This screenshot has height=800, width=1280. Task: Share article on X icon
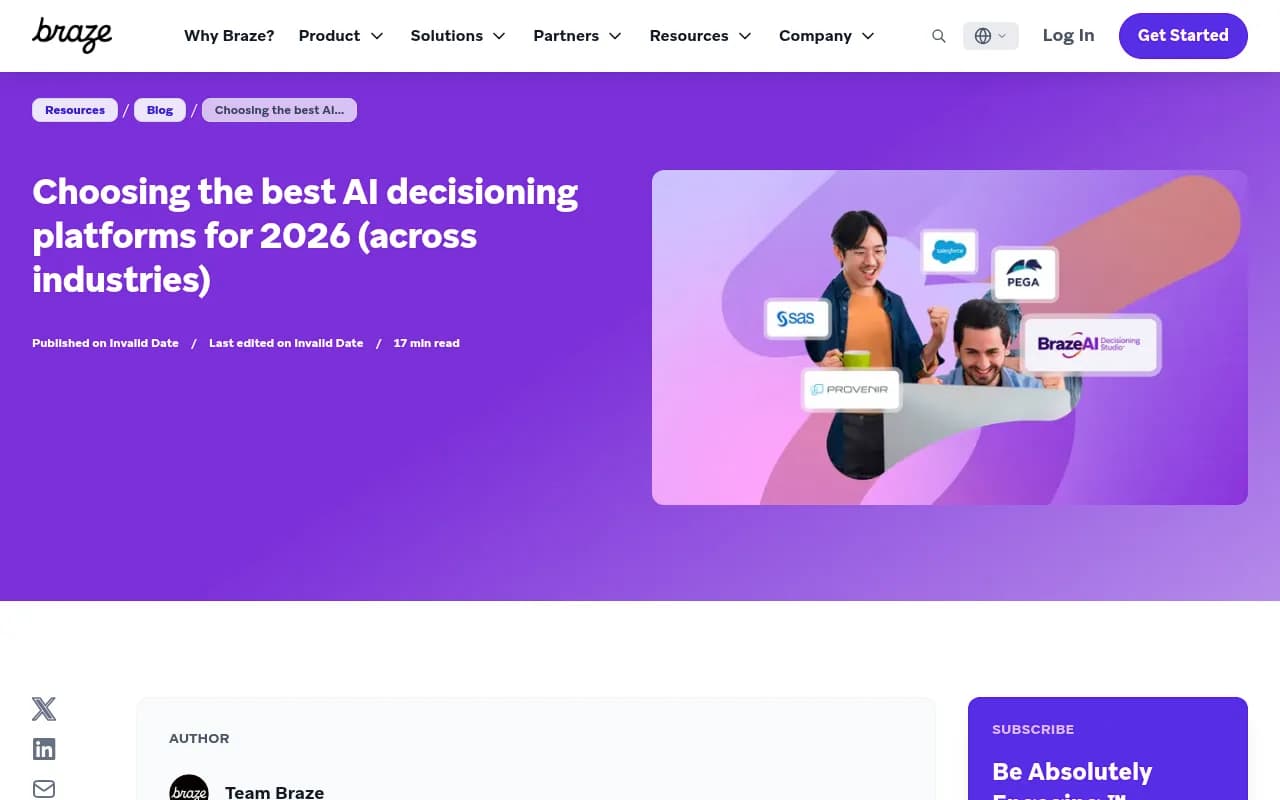pyautogui.click(x=44, y=709)
